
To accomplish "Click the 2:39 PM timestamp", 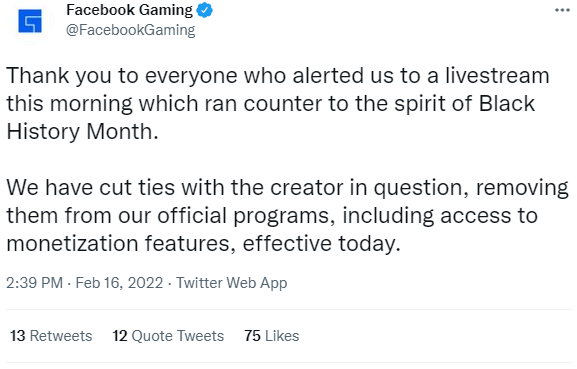I will tap(34, 283).
